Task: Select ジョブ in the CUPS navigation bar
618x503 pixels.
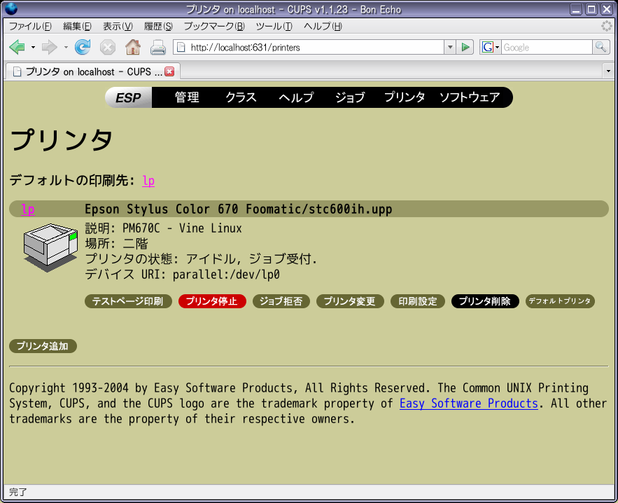Action: pyautogui.click(x=350, y=97)
